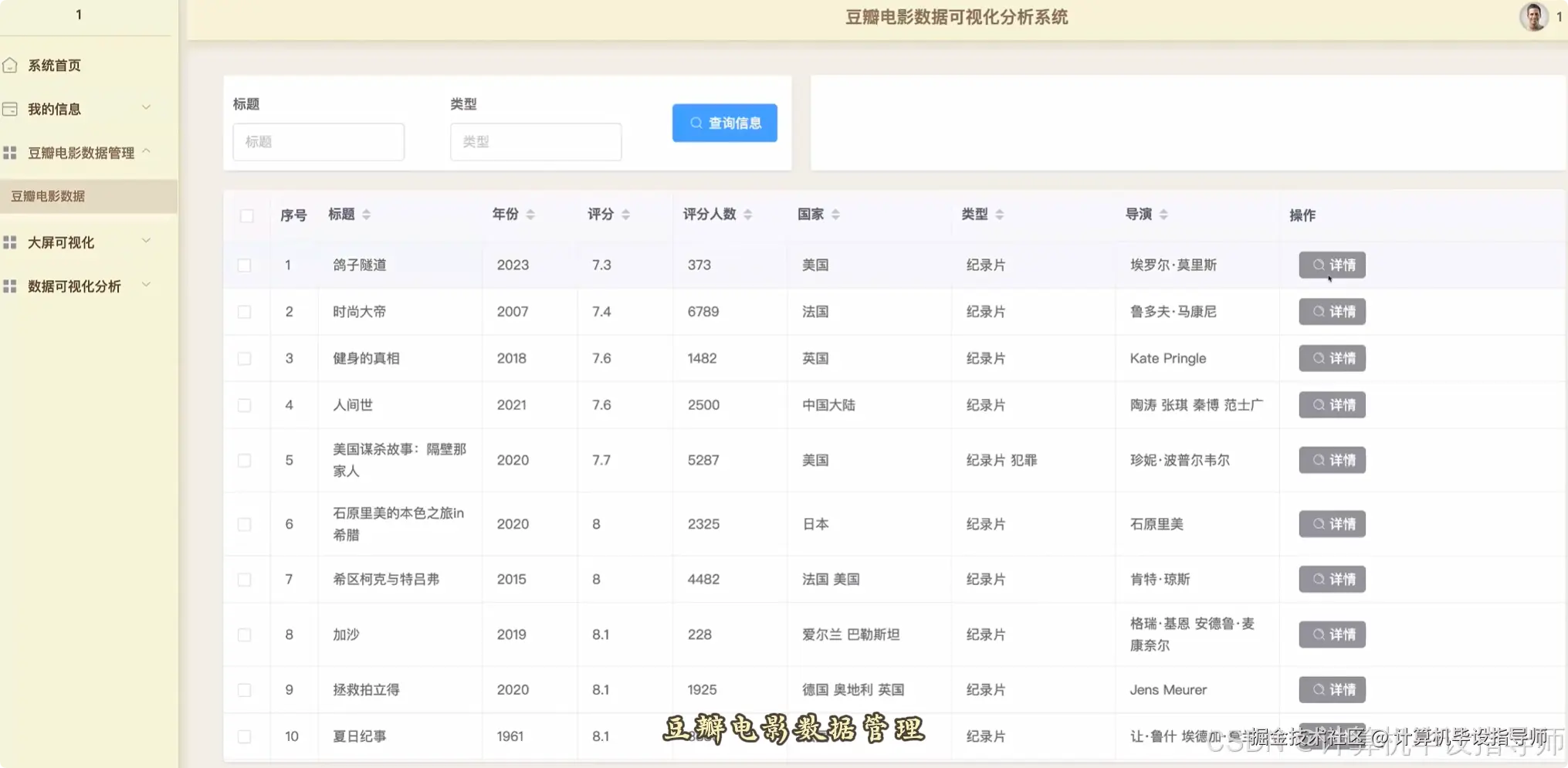Screen dimensions: 1568x768
Task: Click the 查询信息 search button
Action: 724,123
